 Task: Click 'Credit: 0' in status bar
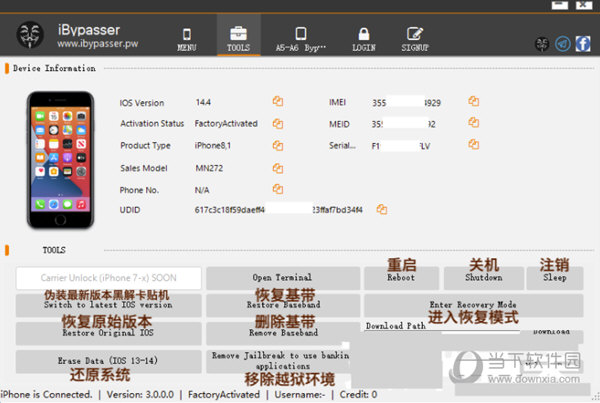358,395
